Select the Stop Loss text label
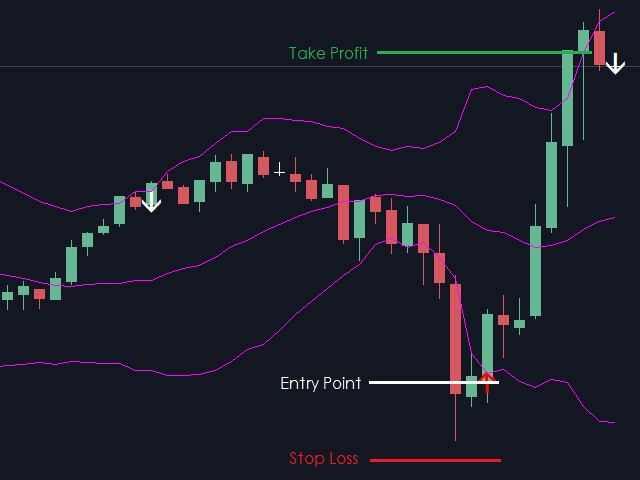Image resolution: width=640 pixels, height=480 pixels. [x=323, y=459]
